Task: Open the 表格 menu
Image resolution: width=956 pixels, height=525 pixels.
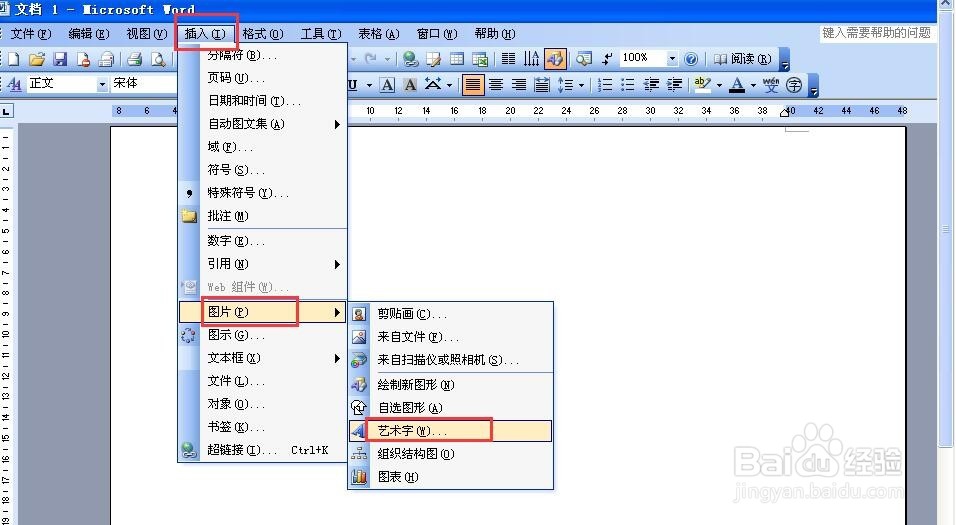Action: [x=379, y=34]
